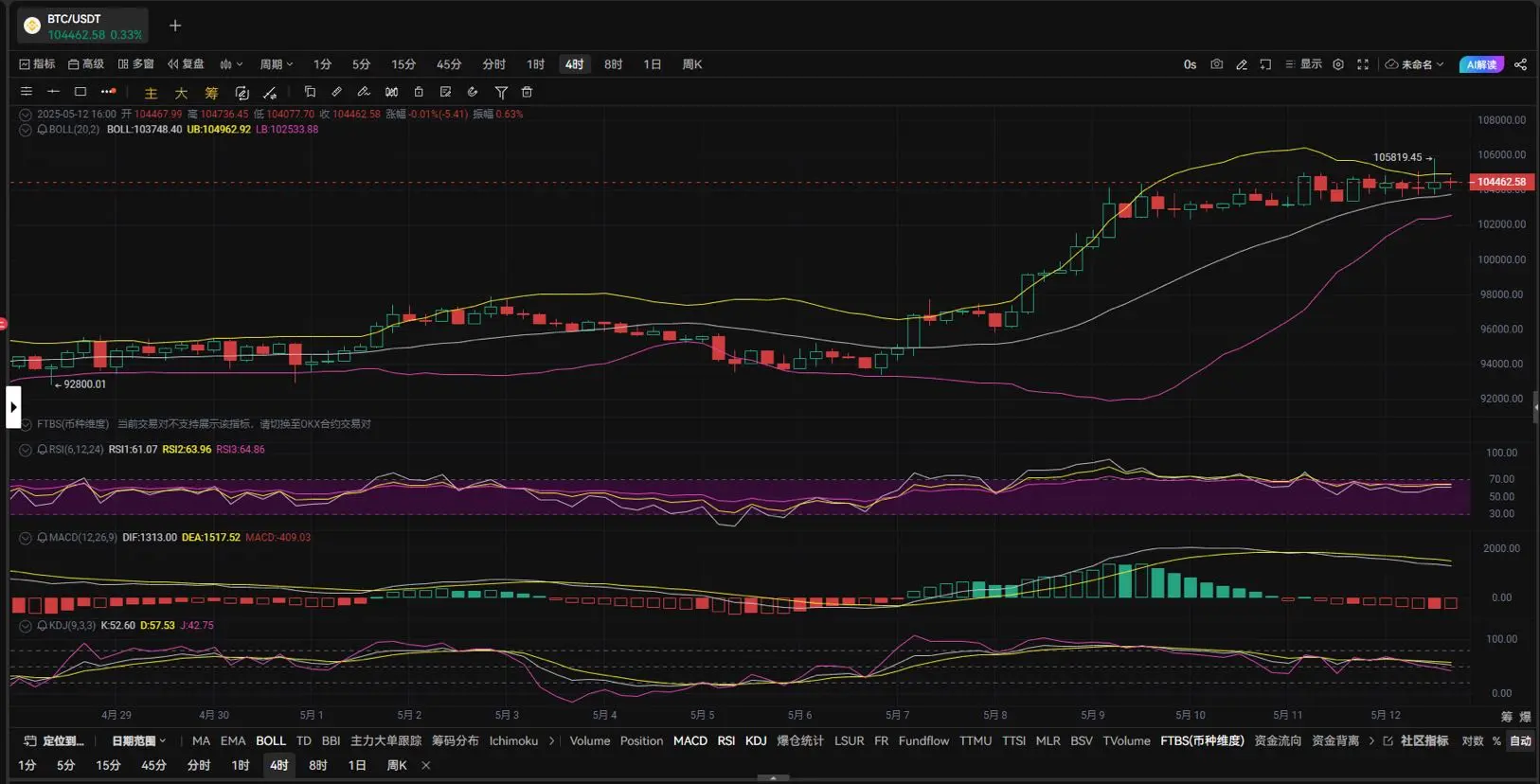Take a chart screenshot with the camera icon
This screenshot has height=784, width=1540.
(x=1216, y=64)
